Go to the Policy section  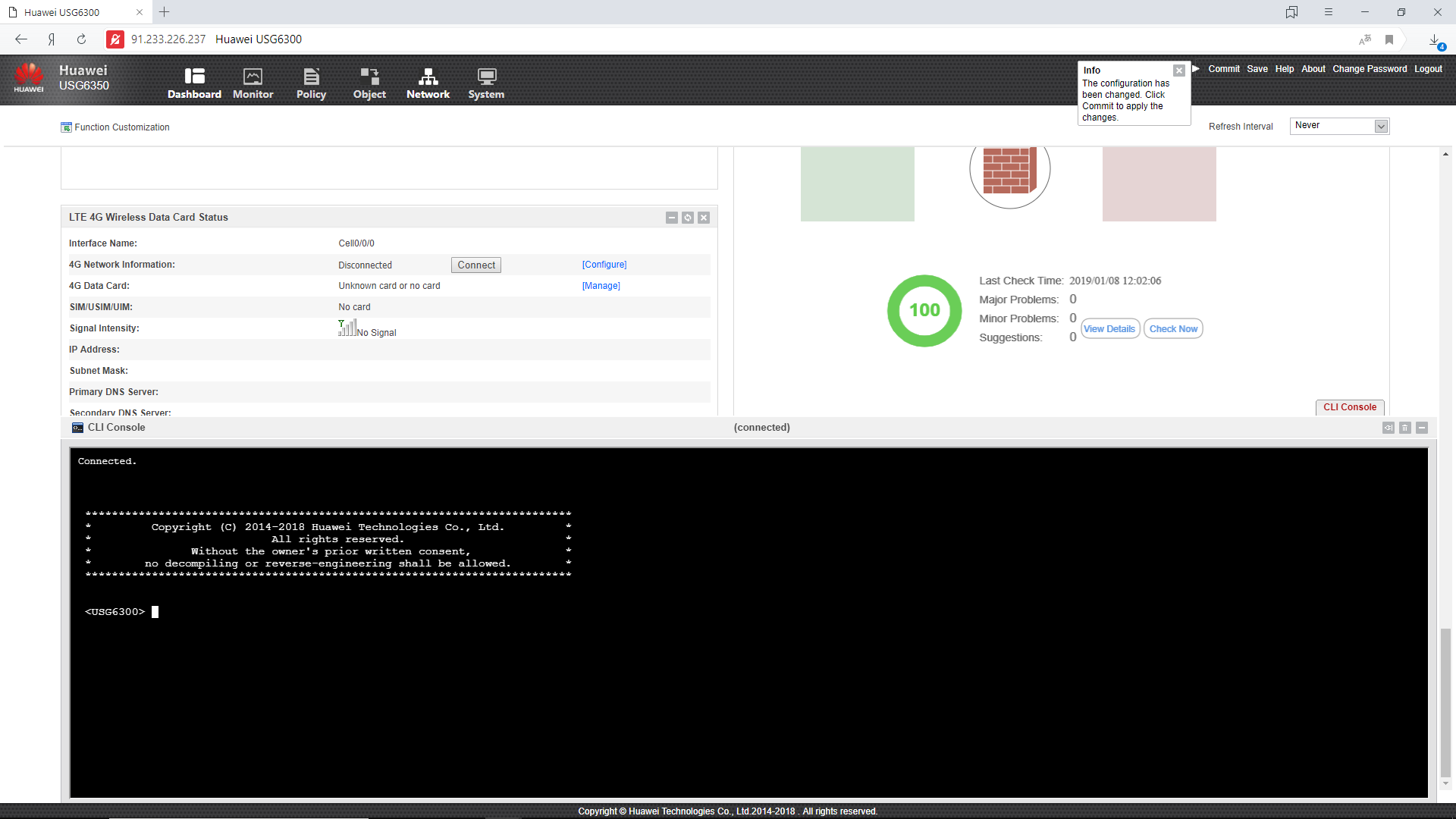click(311, 83)
